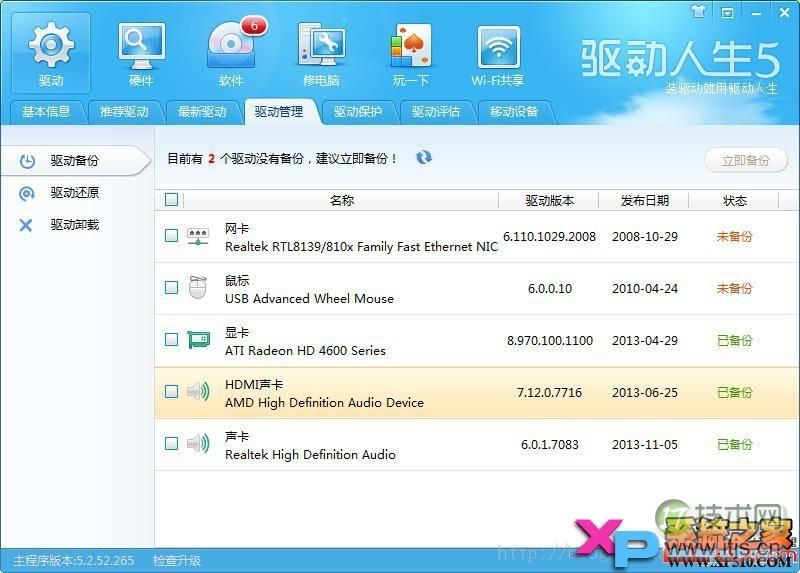
Task: Check the ATI Radeon HD 4600 checkbox
Action: click(x=171, y=339)
